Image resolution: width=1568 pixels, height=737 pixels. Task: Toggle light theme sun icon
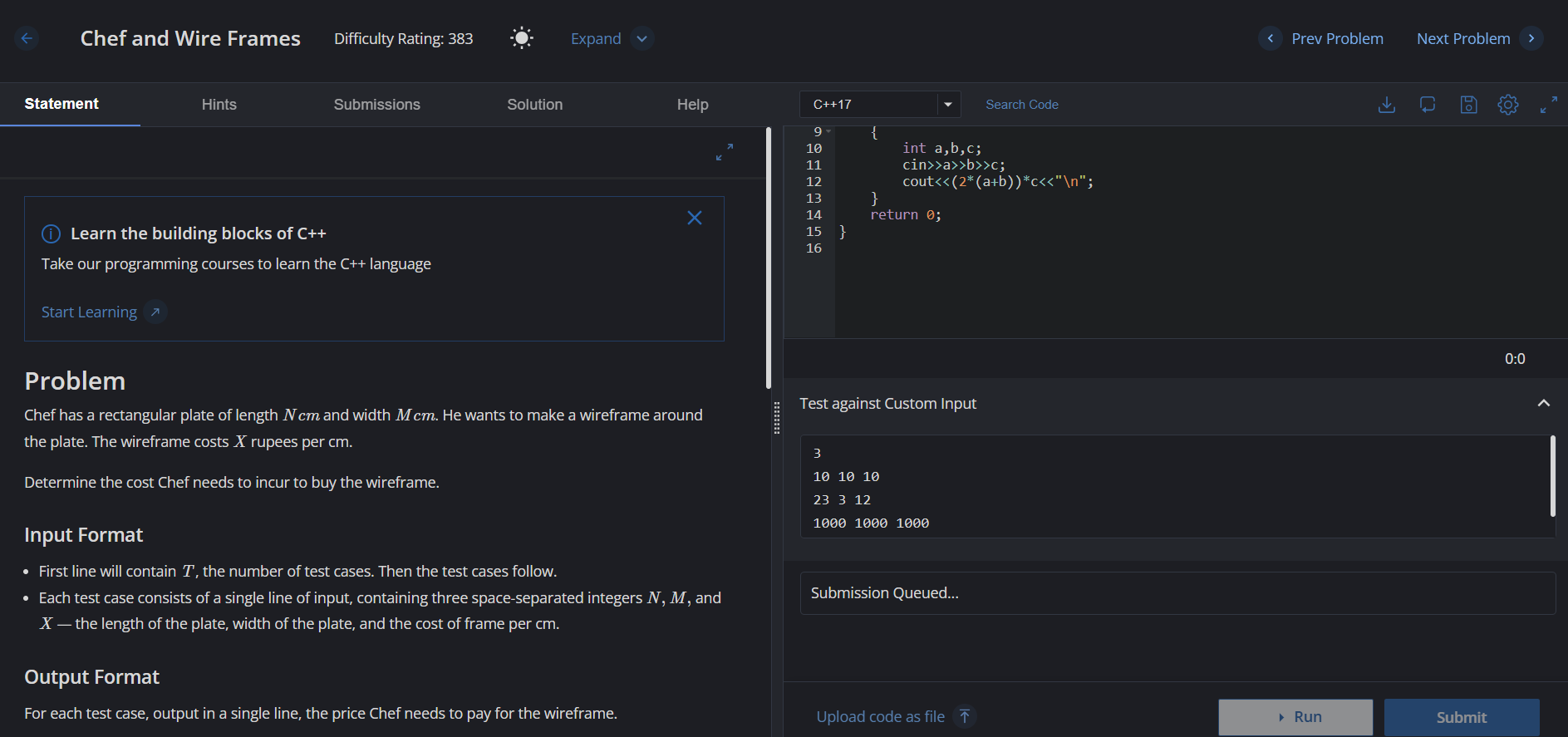522,38
